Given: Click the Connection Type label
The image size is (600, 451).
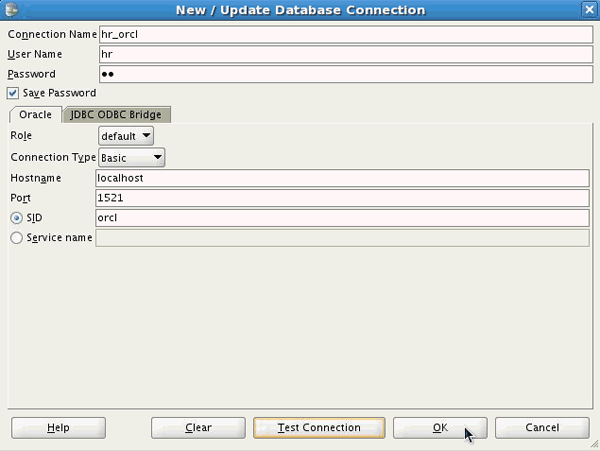Looking at the screenshot, I should (x=53, y=158).
